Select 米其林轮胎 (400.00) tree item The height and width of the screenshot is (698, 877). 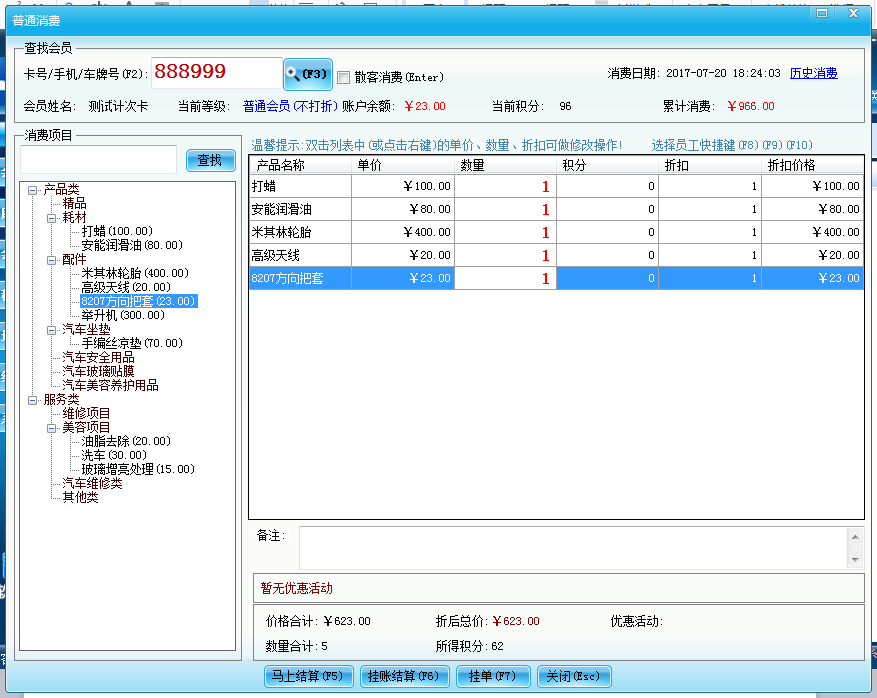coord(135,273)
